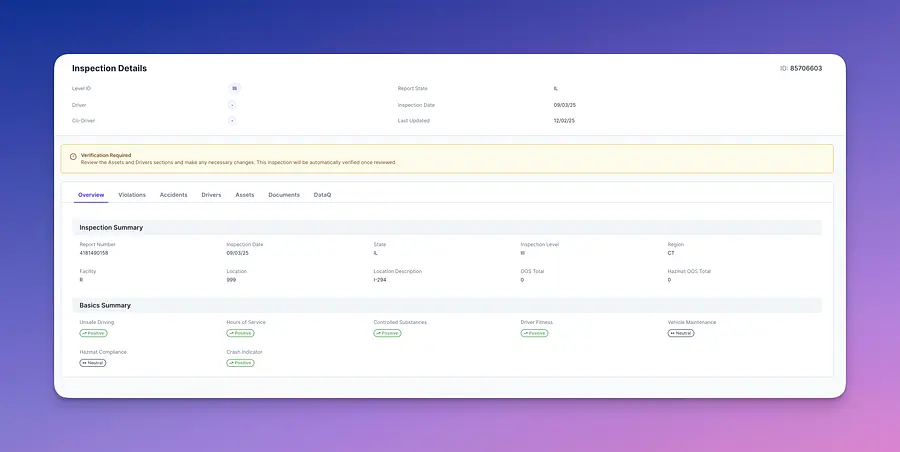Image resolution: width=900 pixels, height=452 pixels.
Task: Click the Controlled Substances label
Action: click(x=400, y=322)
